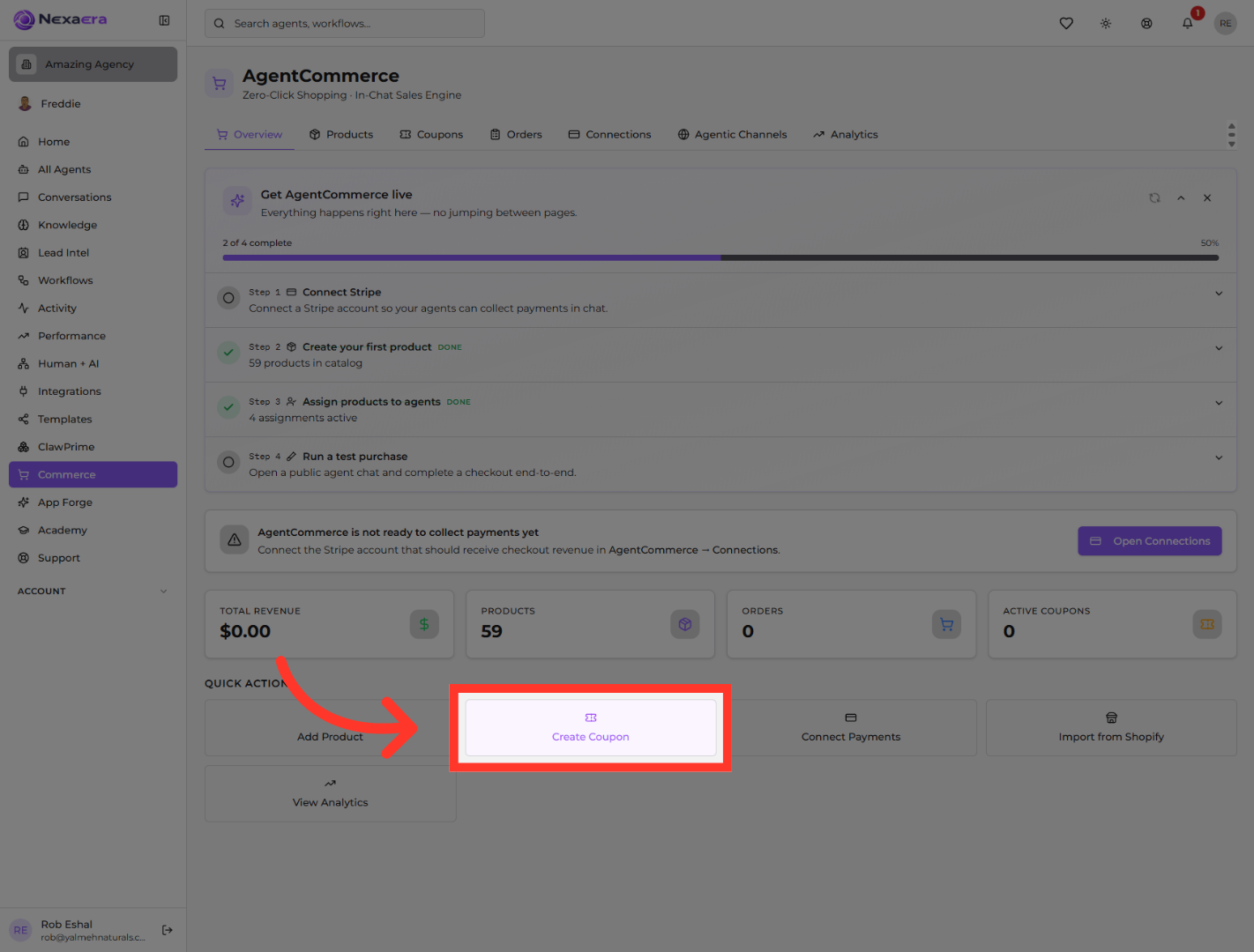Expand Step 2 Create your first product
1254x952 pixels.
(x=1219, y=348)
